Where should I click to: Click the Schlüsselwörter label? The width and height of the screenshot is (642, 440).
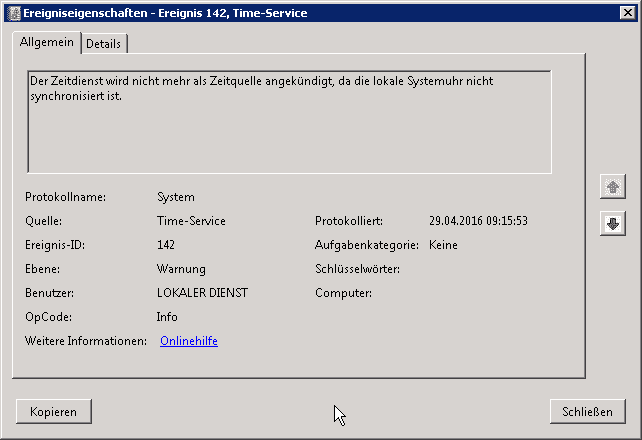click(x=357, y=269)
